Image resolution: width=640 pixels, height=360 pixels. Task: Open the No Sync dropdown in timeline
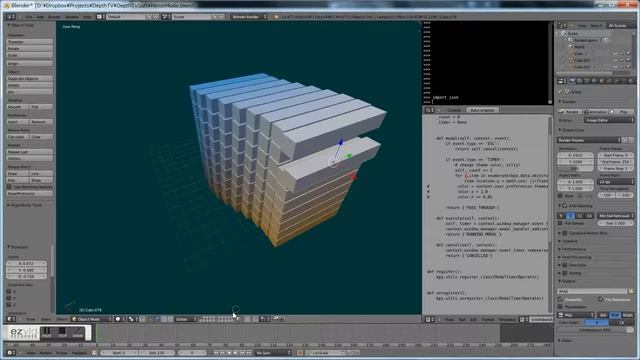tap(273, 353)
